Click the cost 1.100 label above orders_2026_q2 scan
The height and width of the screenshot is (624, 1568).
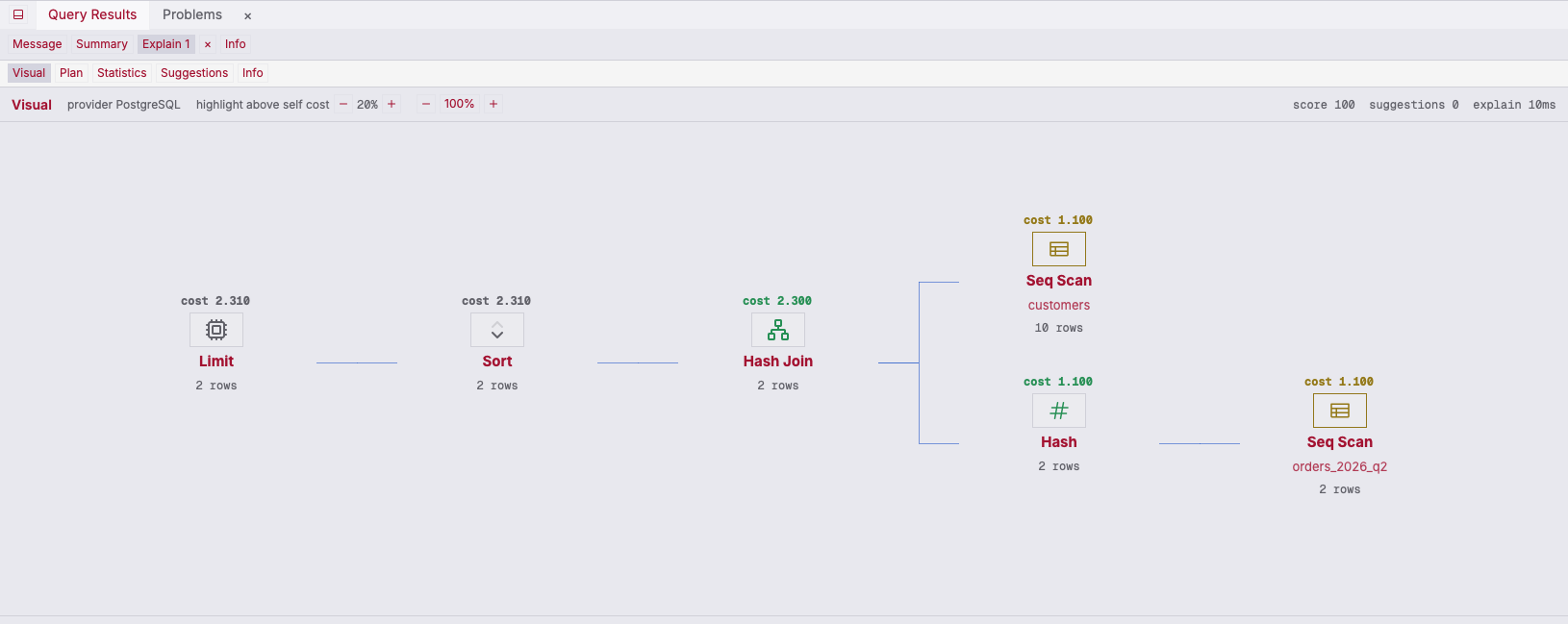point(1339,382)
